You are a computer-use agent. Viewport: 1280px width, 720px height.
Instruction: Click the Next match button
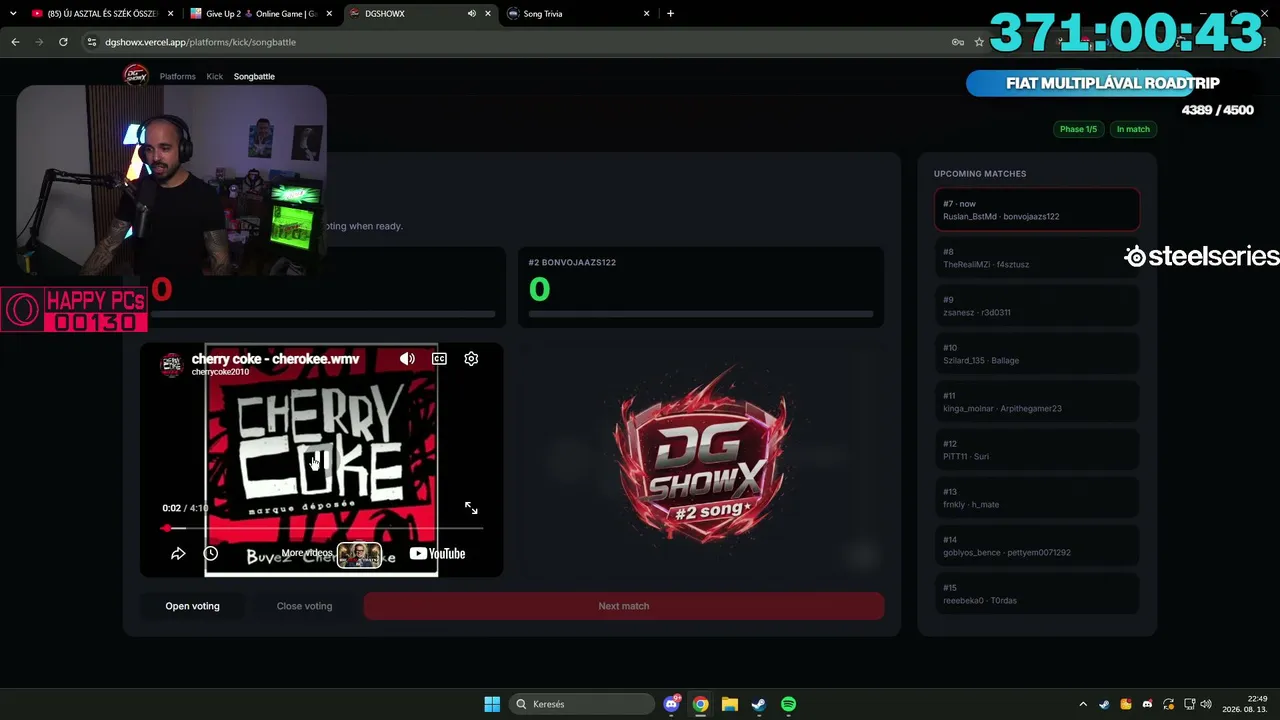(x=624, y=606)
